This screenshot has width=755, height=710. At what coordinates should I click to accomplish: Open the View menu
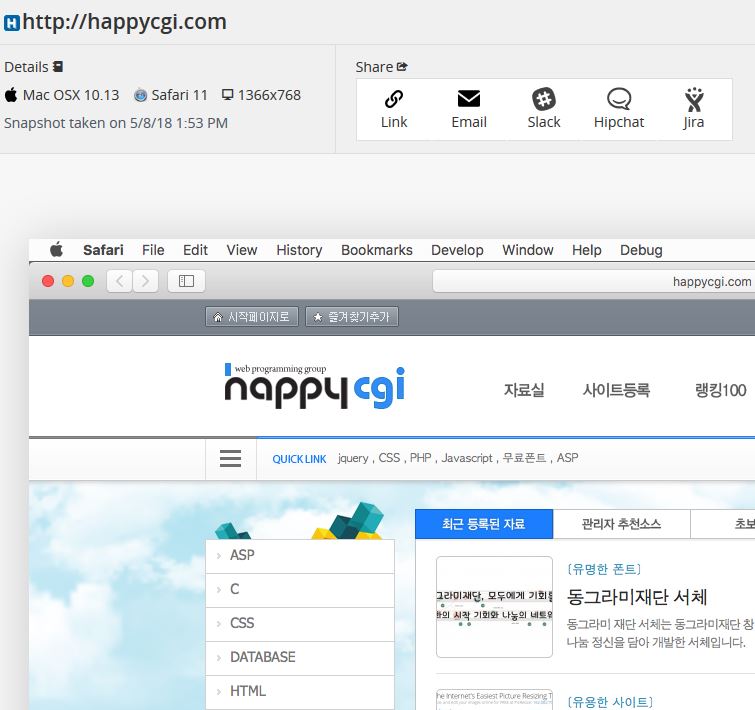tap(242, 250)
